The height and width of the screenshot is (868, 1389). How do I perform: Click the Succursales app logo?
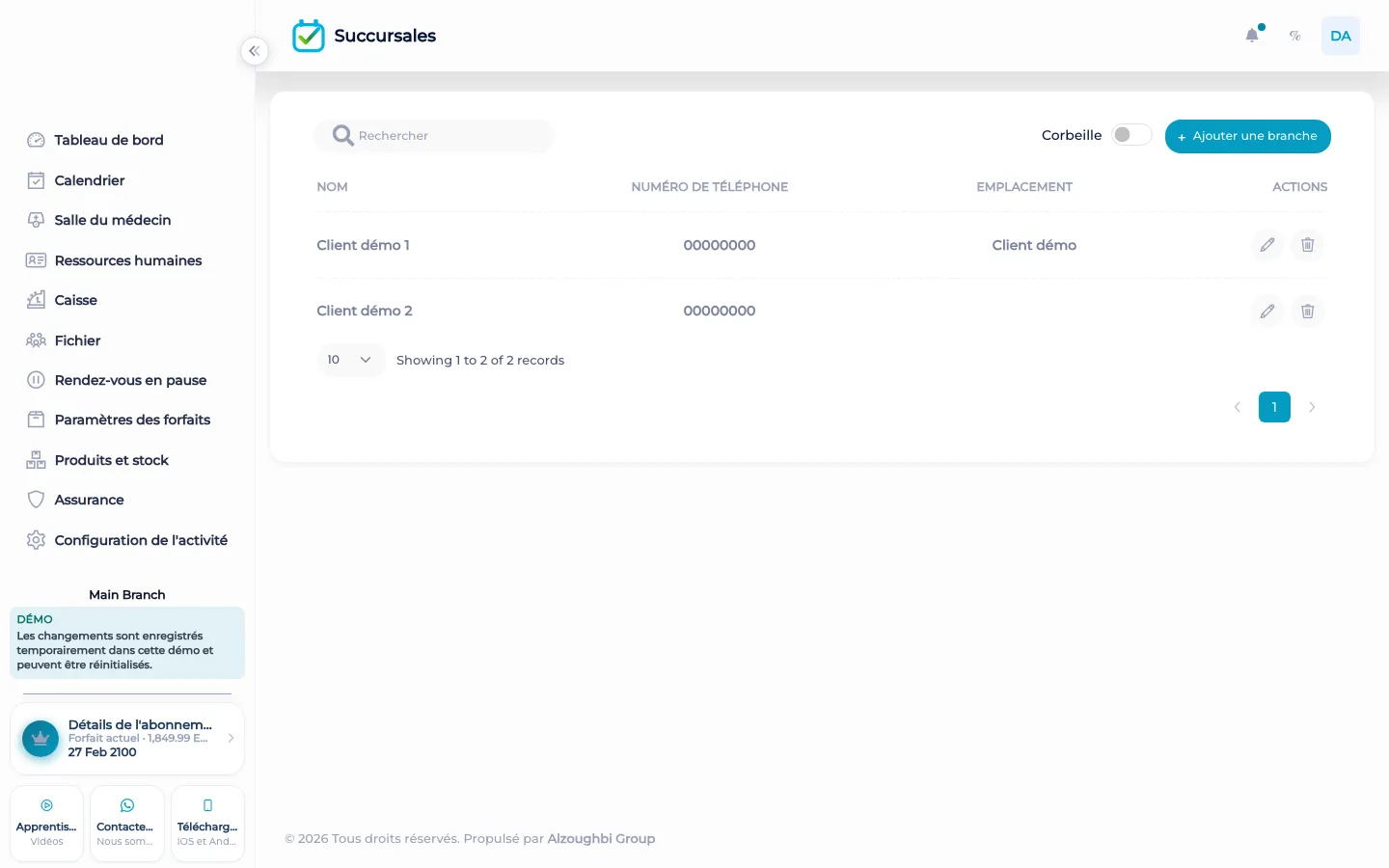tap(309, 36)
